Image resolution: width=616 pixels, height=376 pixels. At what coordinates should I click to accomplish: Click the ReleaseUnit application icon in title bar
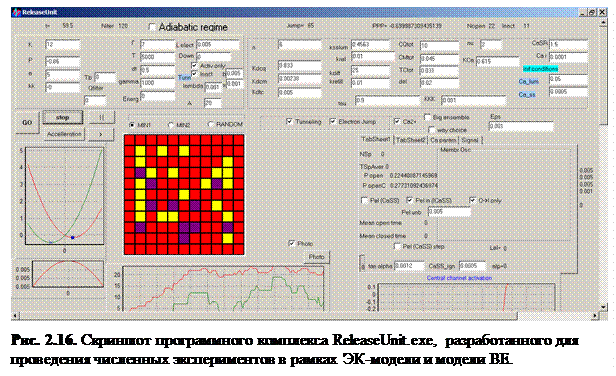tap(16, 12)
